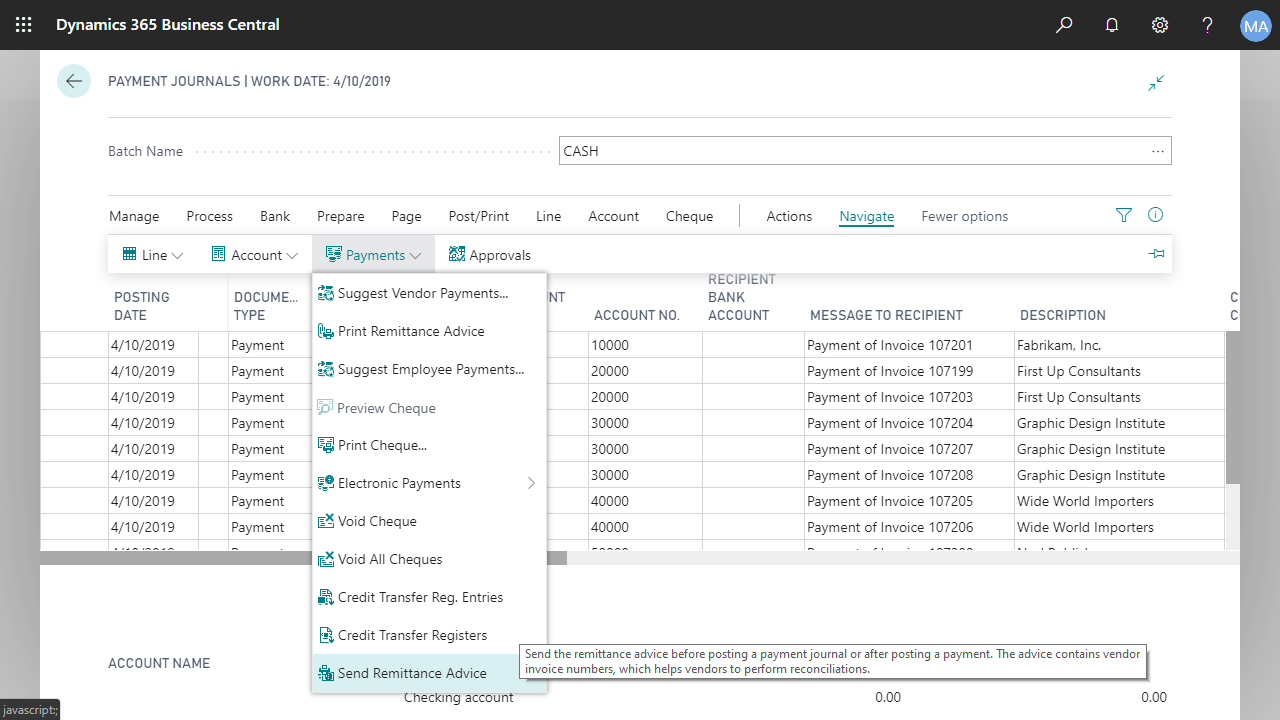Click the Void Cheque icon

point(326,521)
